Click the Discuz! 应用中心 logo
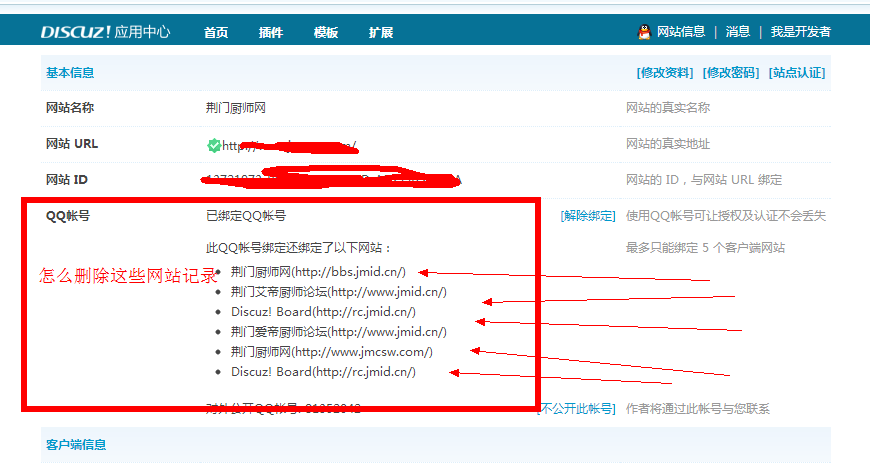 click(x=105, y=32)
